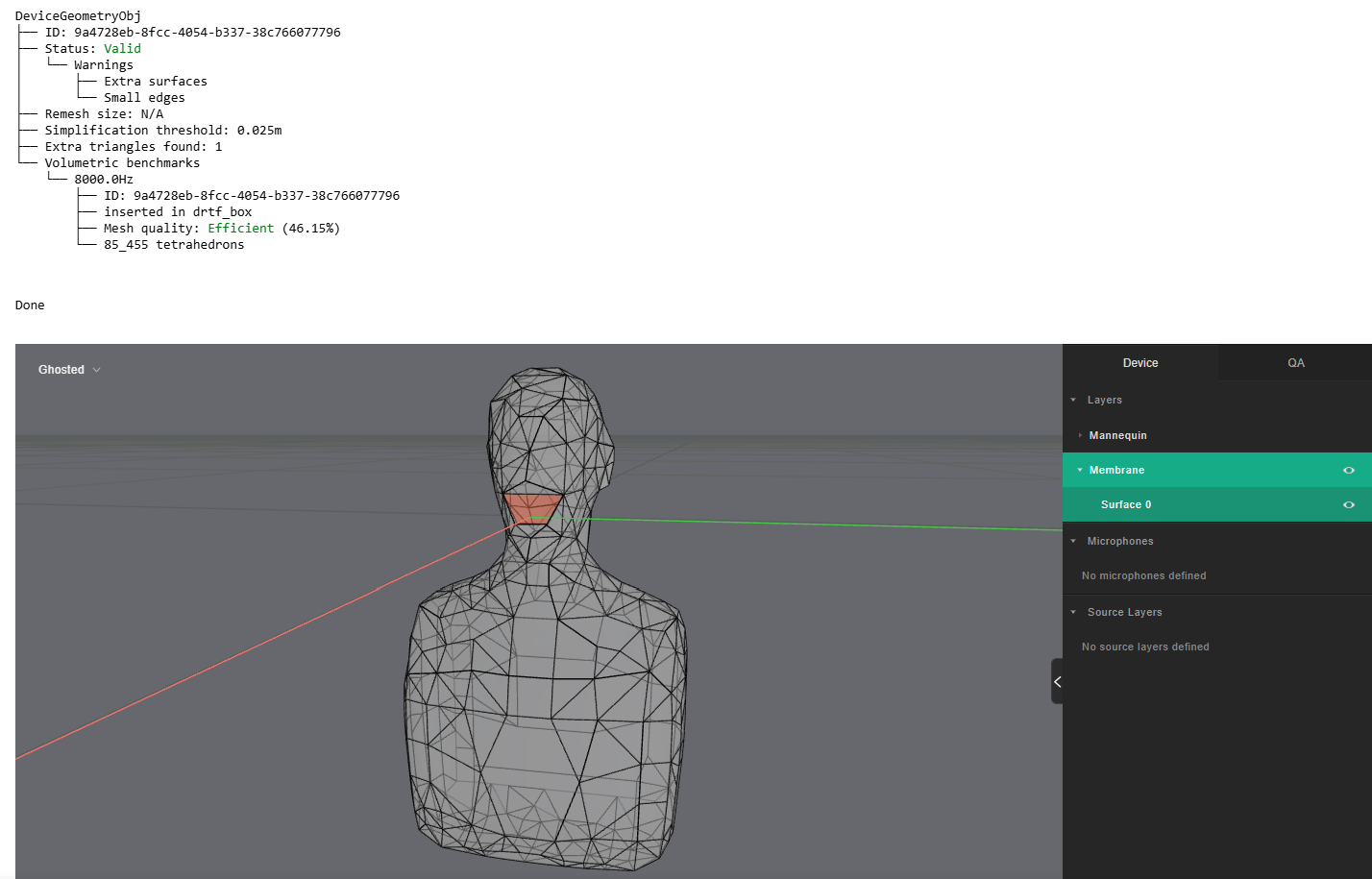The width and height of the screenshot is (1372, 879).
Task: Switch to the Device tab
Action: (1140, 363)
